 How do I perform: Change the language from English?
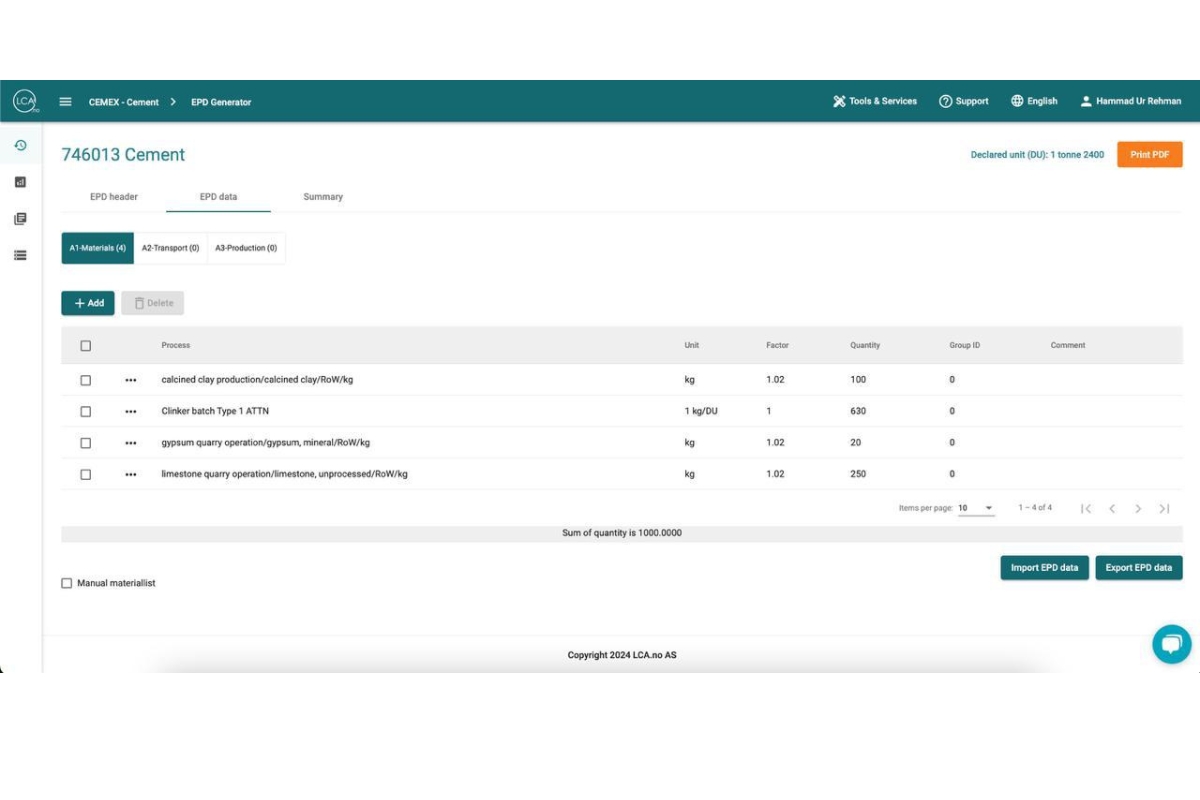[x=1034, y=101]
